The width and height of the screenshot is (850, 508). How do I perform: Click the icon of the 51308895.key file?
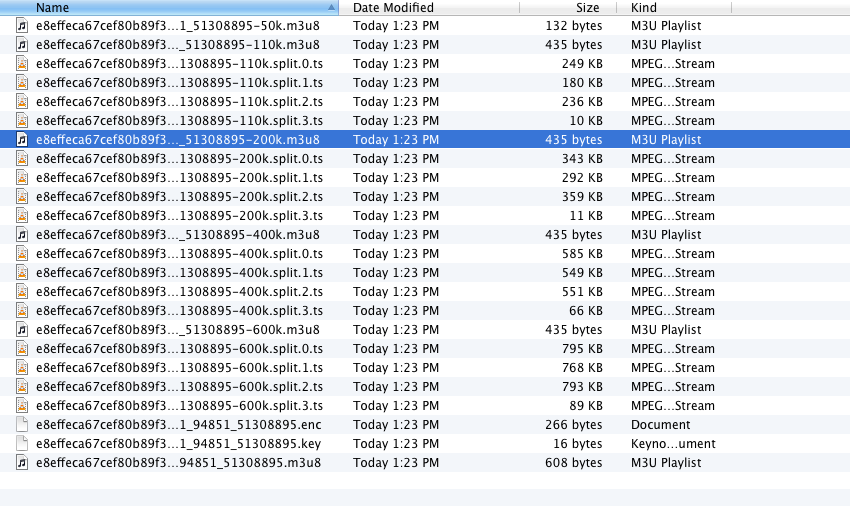point(22,444)
